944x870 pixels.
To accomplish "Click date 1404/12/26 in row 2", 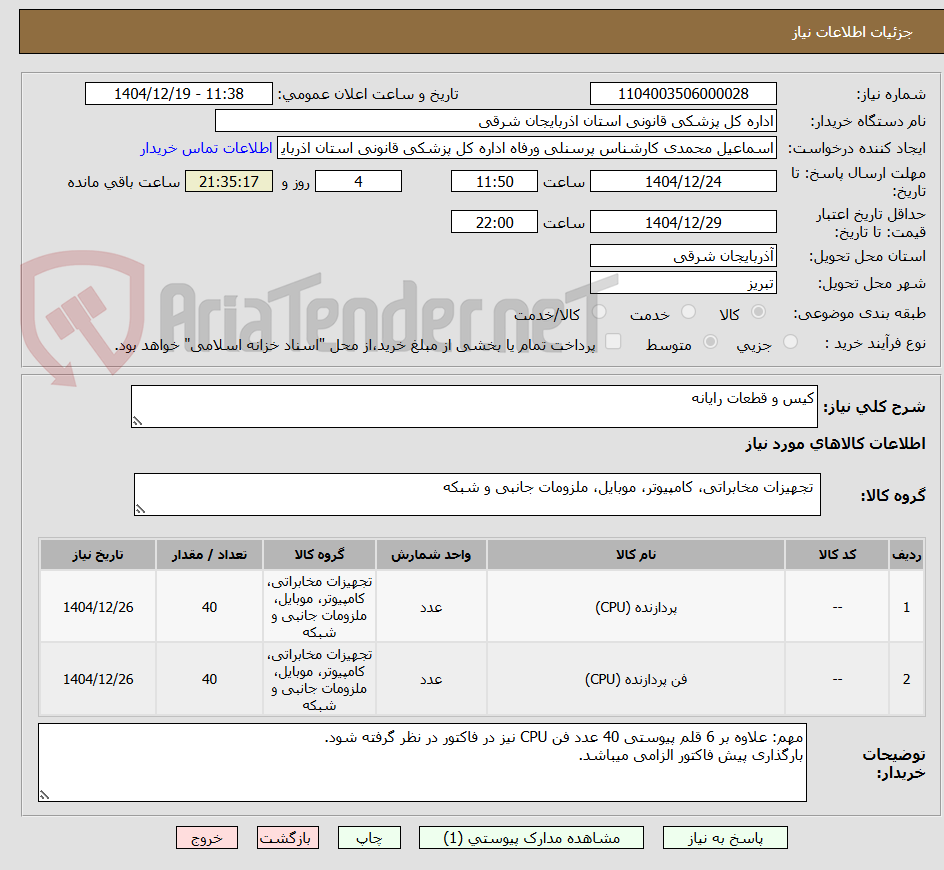I will [98, 679].
